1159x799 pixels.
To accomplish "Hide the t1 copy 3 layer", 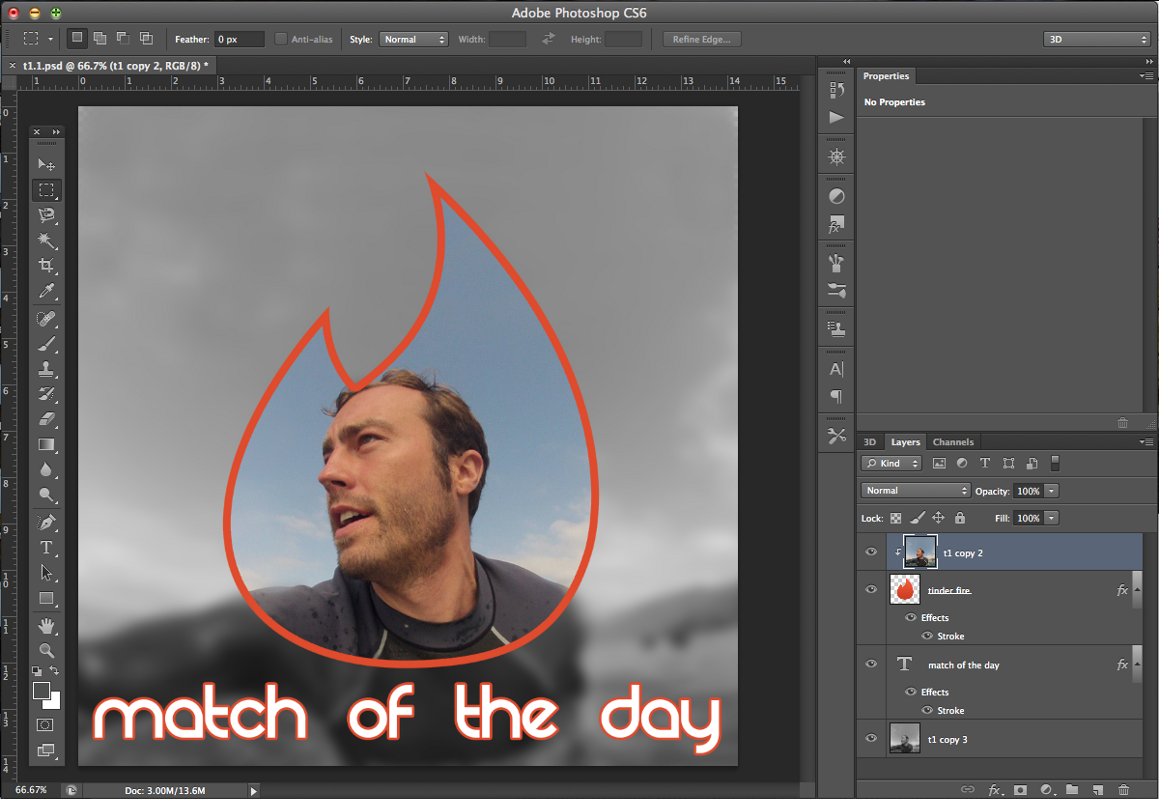I will coord(871,738).
